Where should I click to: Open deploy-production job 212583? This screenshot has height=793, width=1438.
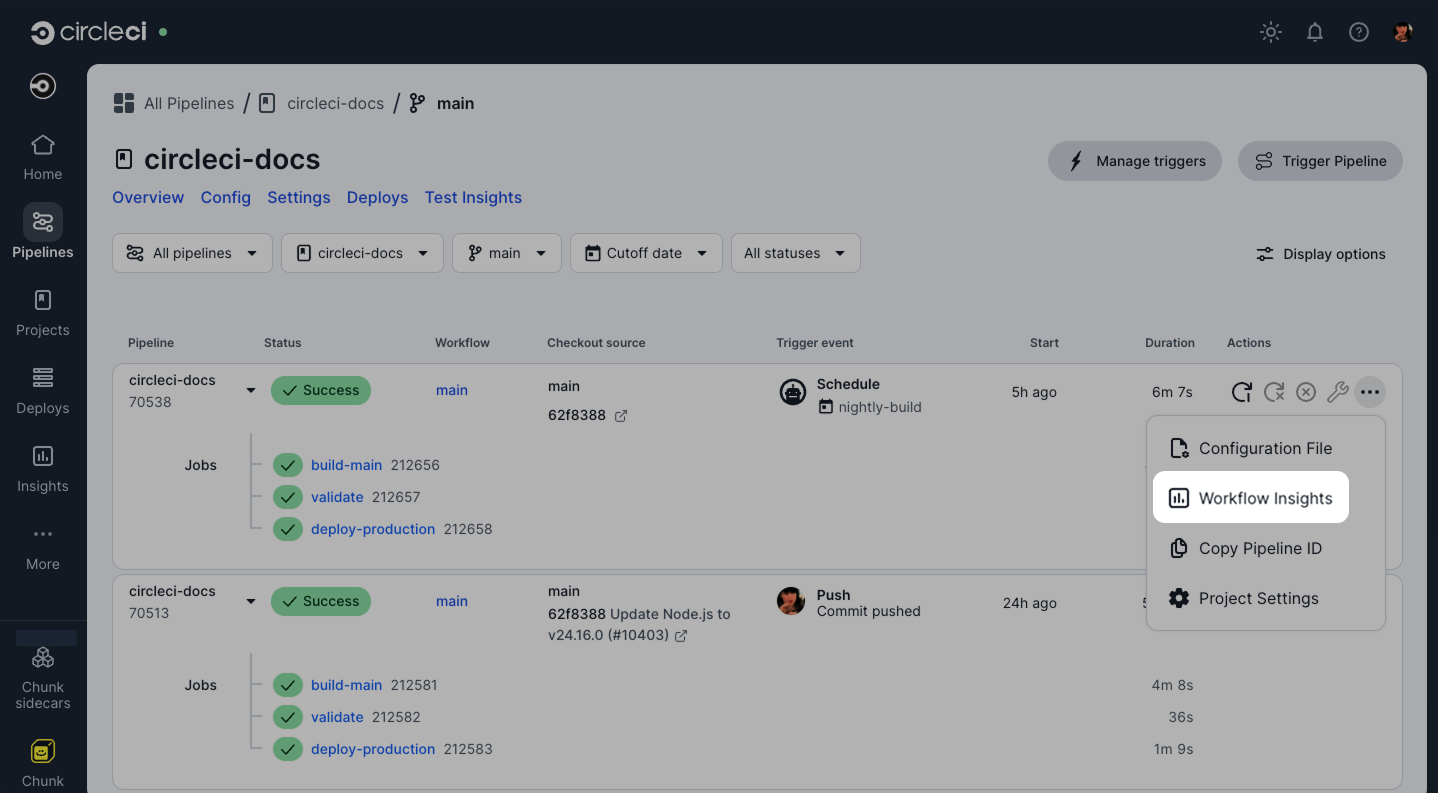pos(373,749)
